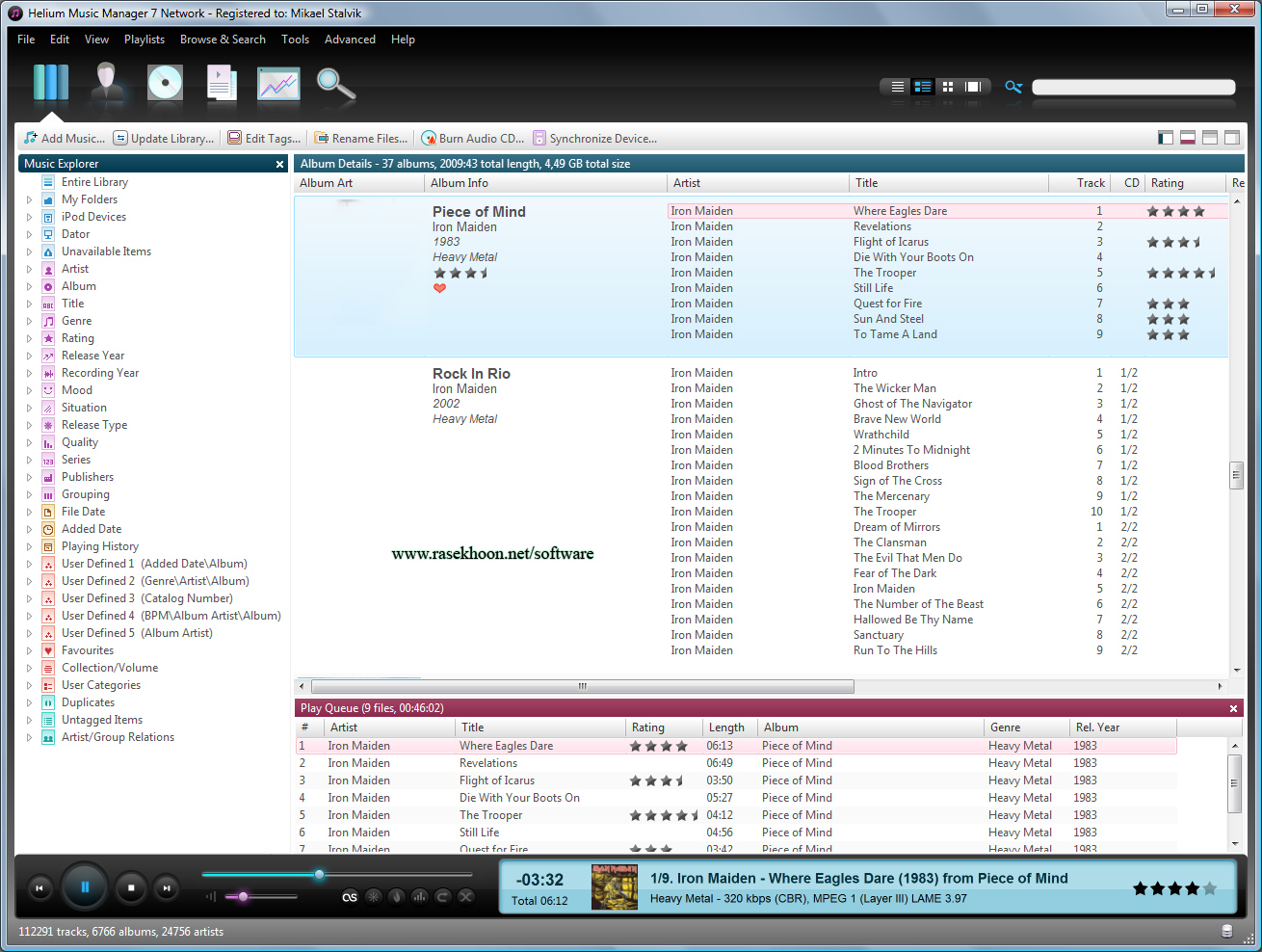This screenshot has width=1262, height=952.
Task: Switch to the plain list view mode
Action: pos(898,87)
